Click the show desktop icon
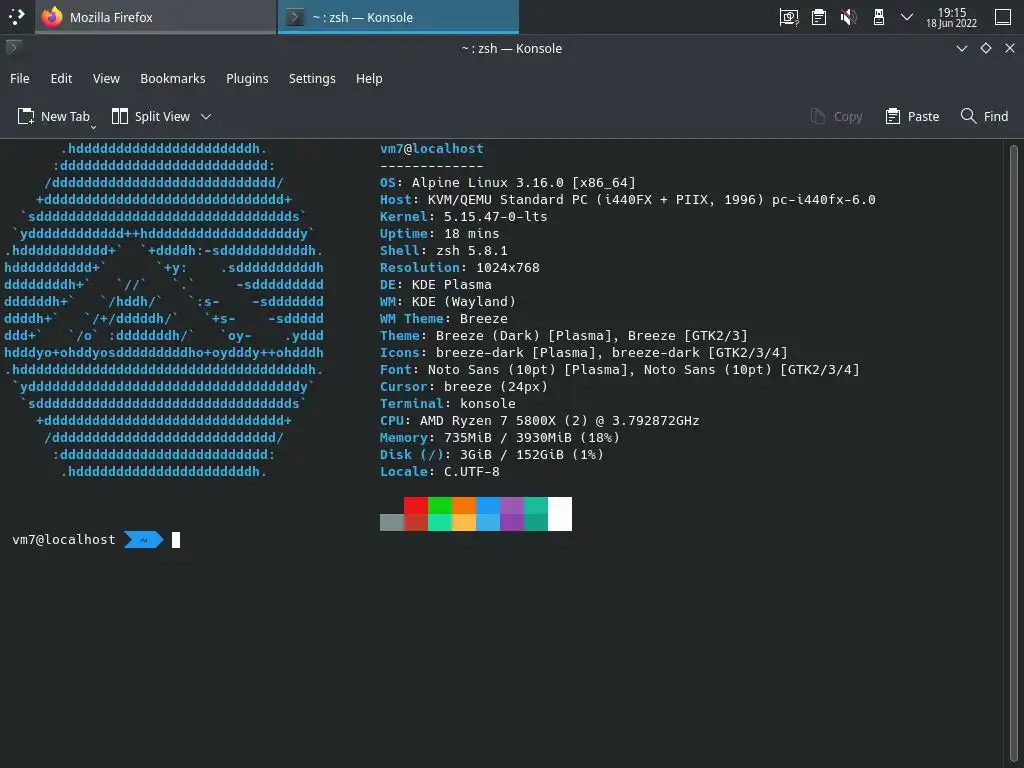 pos(1003,17)
